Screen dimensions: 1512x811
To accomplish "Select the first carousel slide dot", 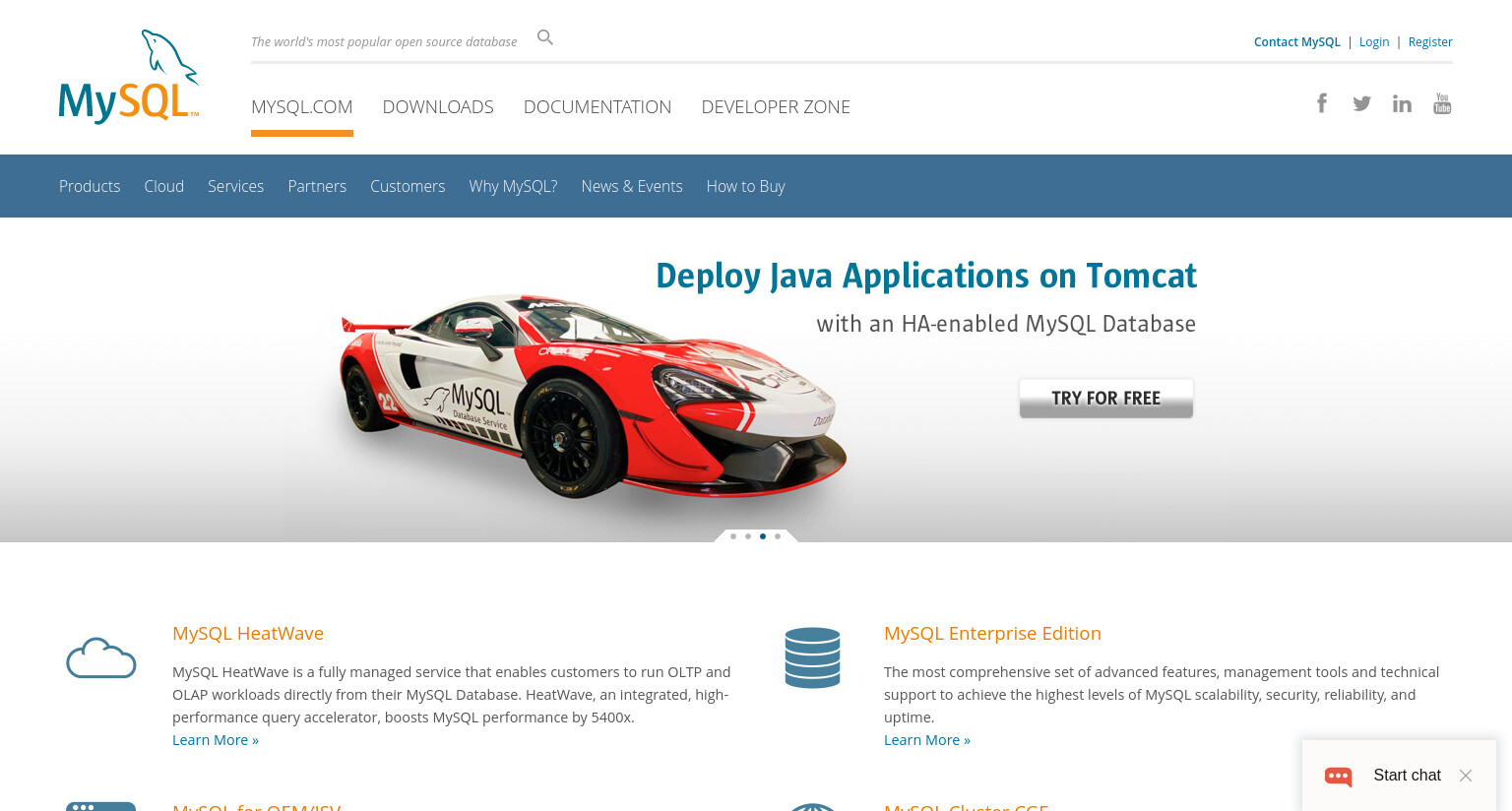I will click(x=733, y=536).
